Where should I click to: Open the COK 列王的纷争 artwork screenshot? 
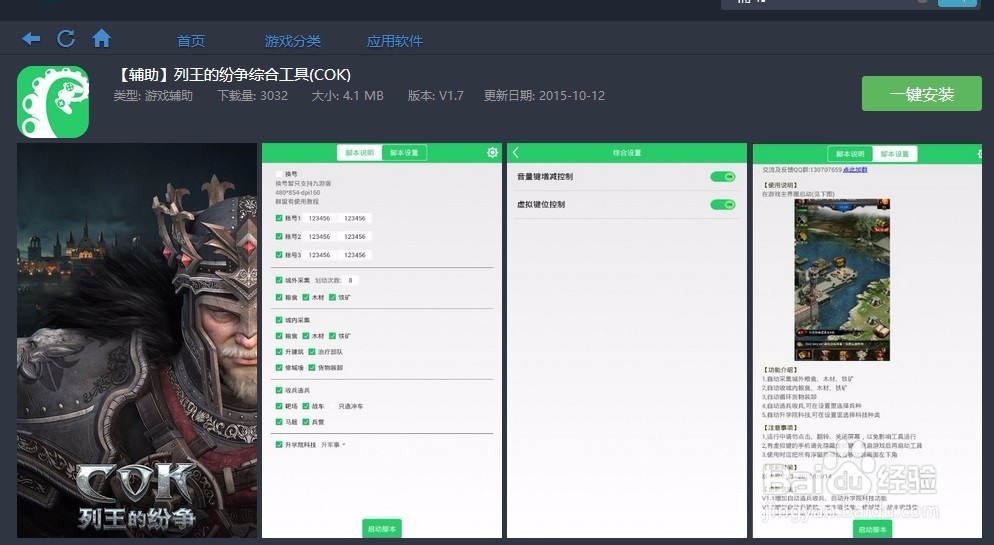pos(137,340)
